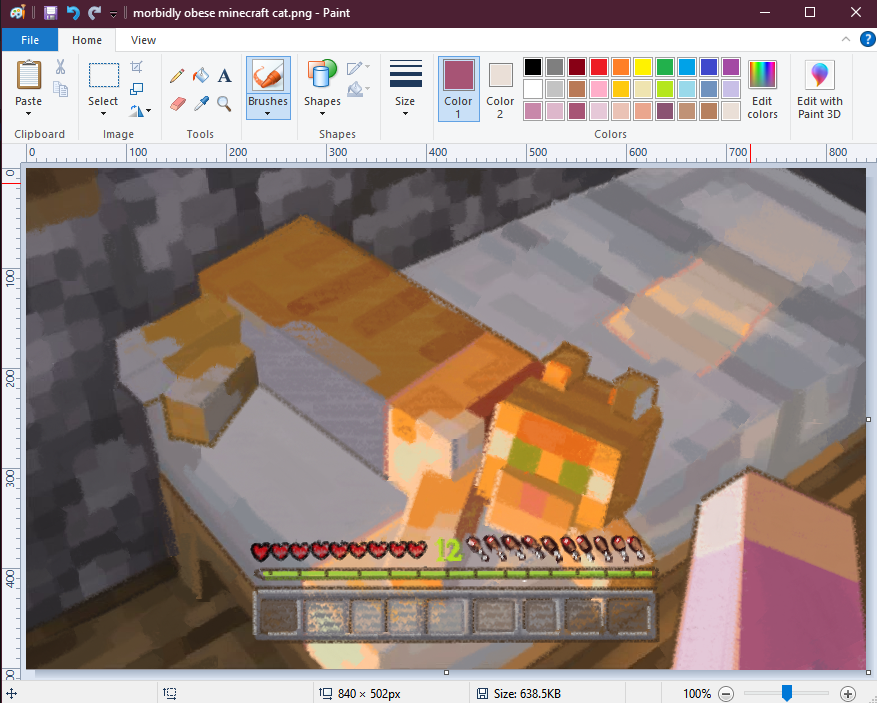
Task: Pick the yellow color swatch
Action: (643, 67)
